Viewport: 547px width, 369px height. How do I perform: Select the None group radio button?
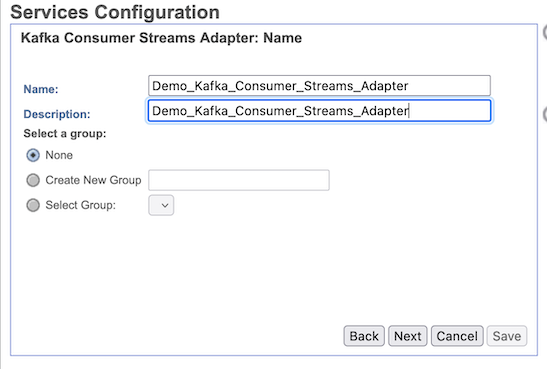tap(33, 155)
